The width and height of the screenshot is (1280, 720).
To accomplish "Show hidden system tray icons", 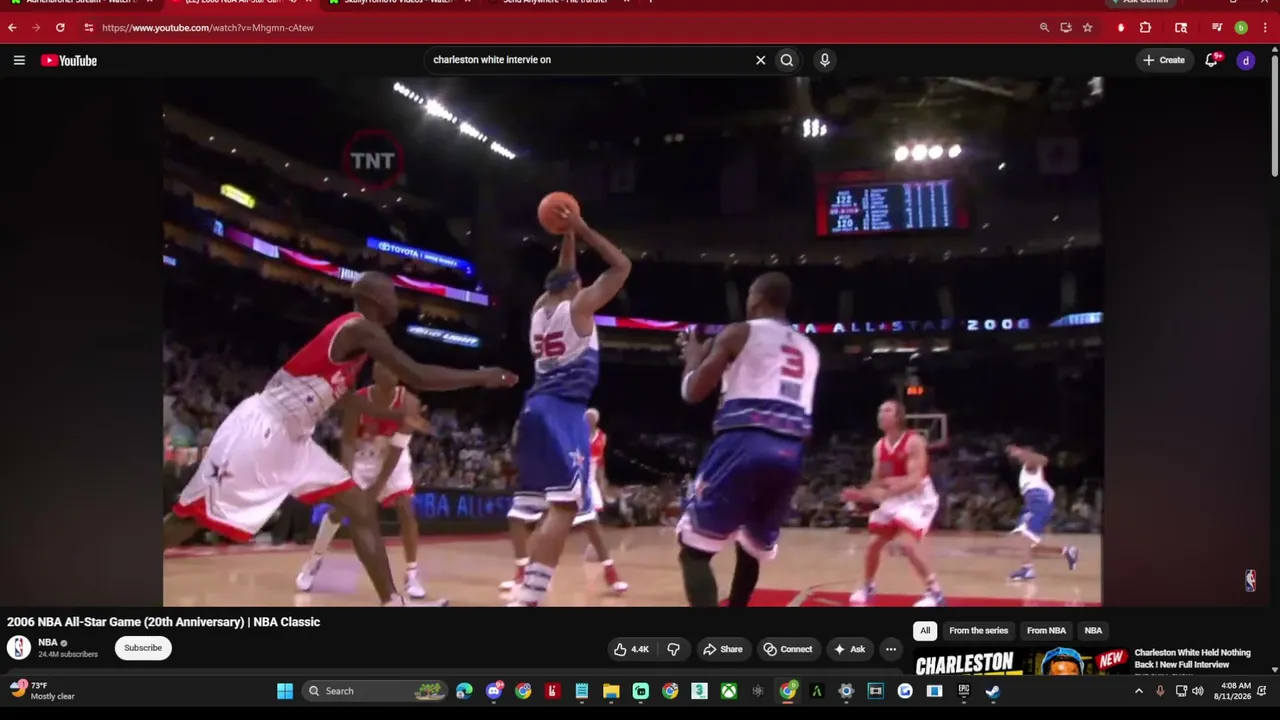I will 1138,691.
